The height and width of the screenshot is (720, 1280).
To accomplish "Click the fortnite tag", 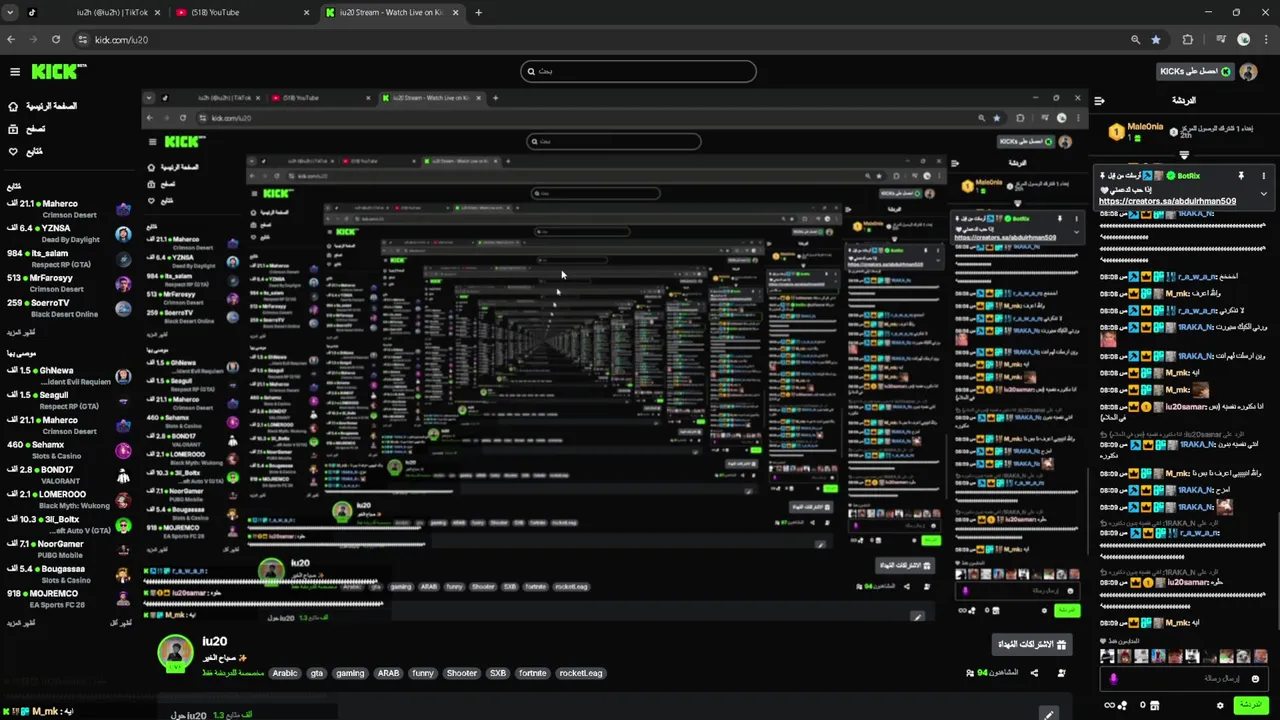I will 532,673.
